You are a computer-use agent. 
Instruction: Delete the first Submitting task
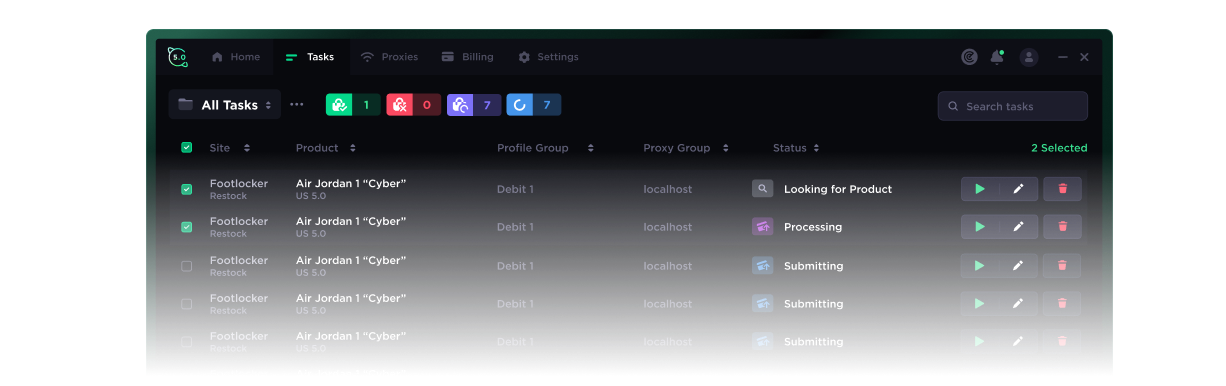(1062, 266)
